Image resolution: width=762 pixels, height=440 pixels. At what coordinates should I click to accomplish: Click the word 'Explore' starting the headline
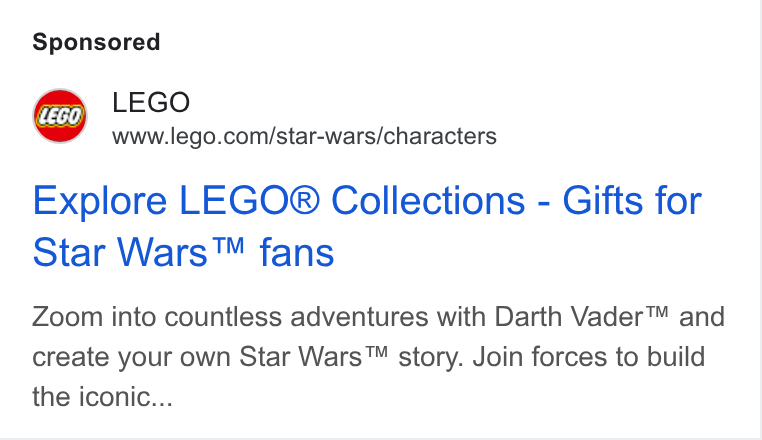pos(100,202)
